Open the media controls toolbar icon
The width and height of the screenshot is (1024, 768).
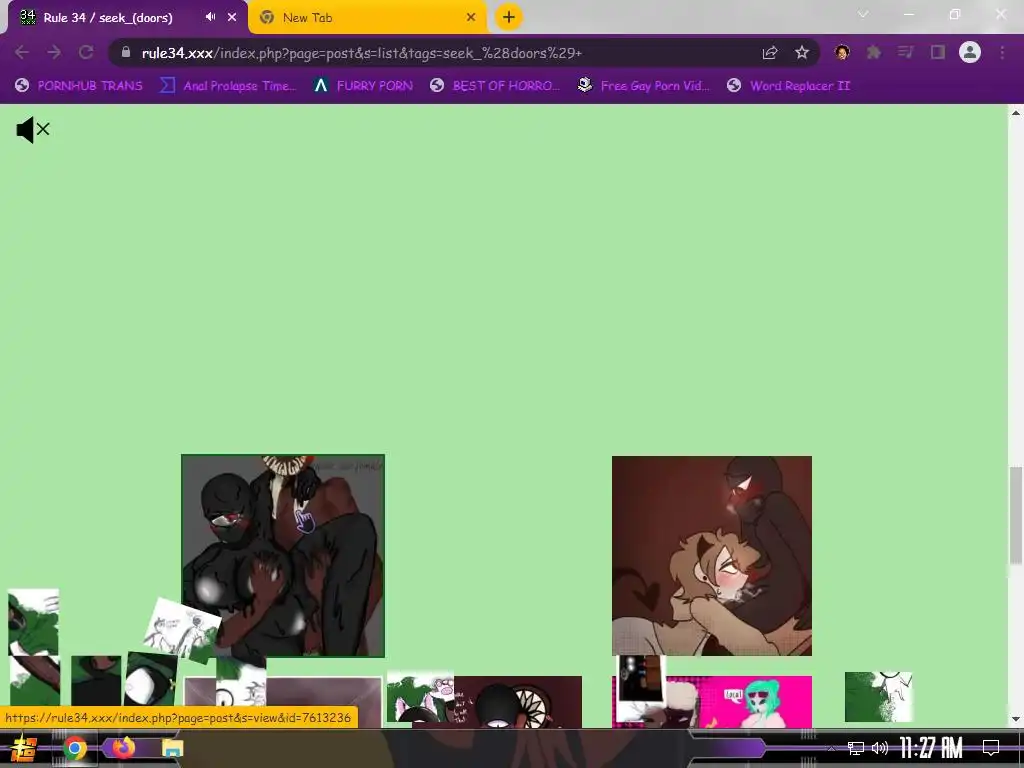tap(906, 52)
